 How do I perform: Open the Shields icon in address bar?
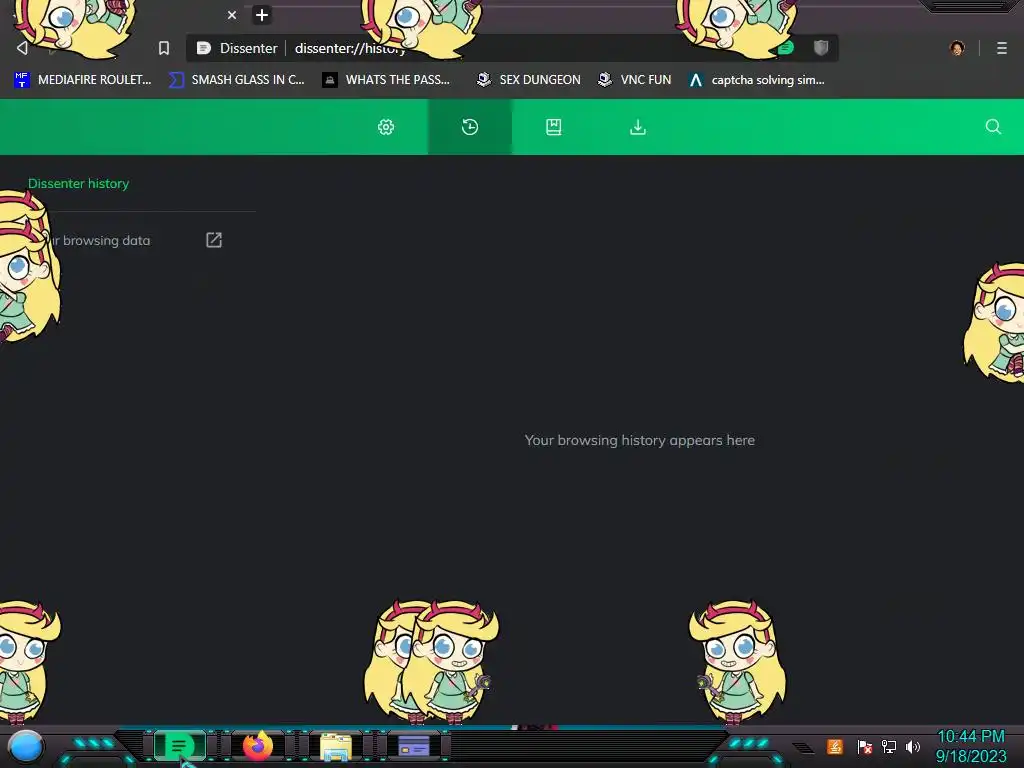click(821, 48)
